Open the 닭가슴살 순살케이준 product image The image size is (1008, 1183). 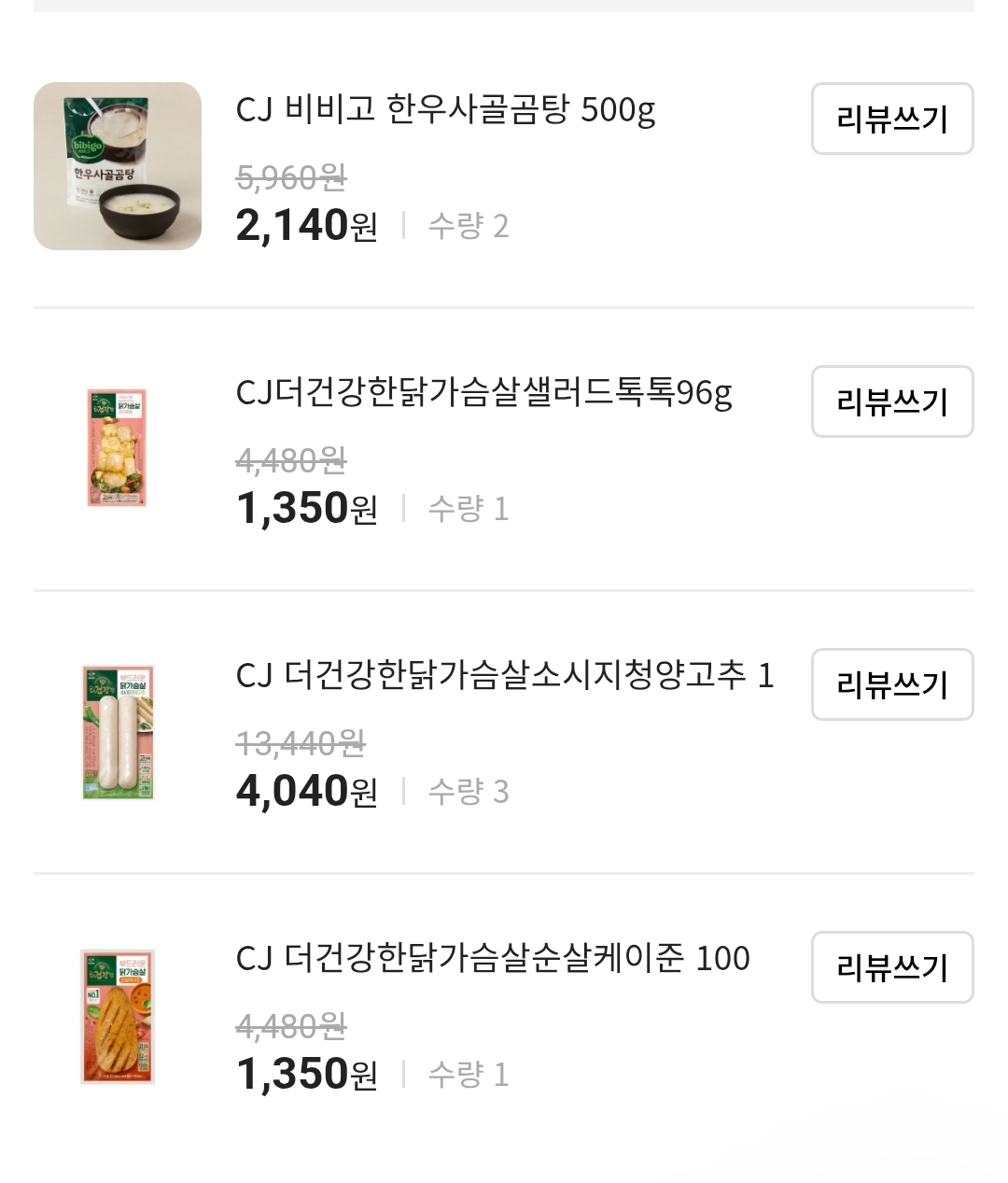118,1016
